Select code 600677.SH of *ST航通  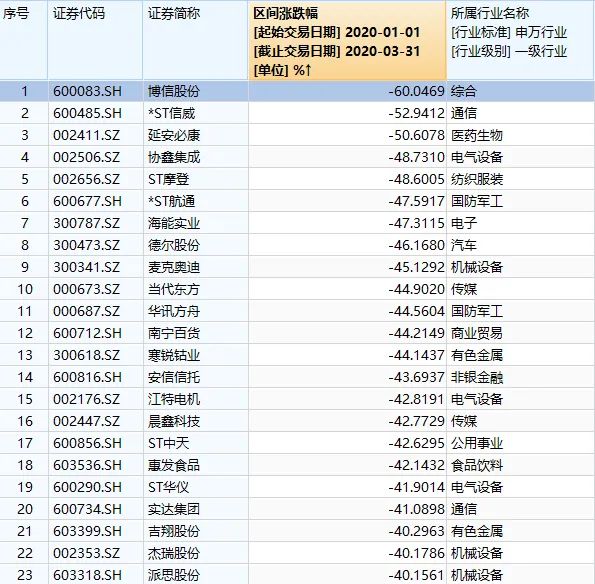tap(87, 201)
